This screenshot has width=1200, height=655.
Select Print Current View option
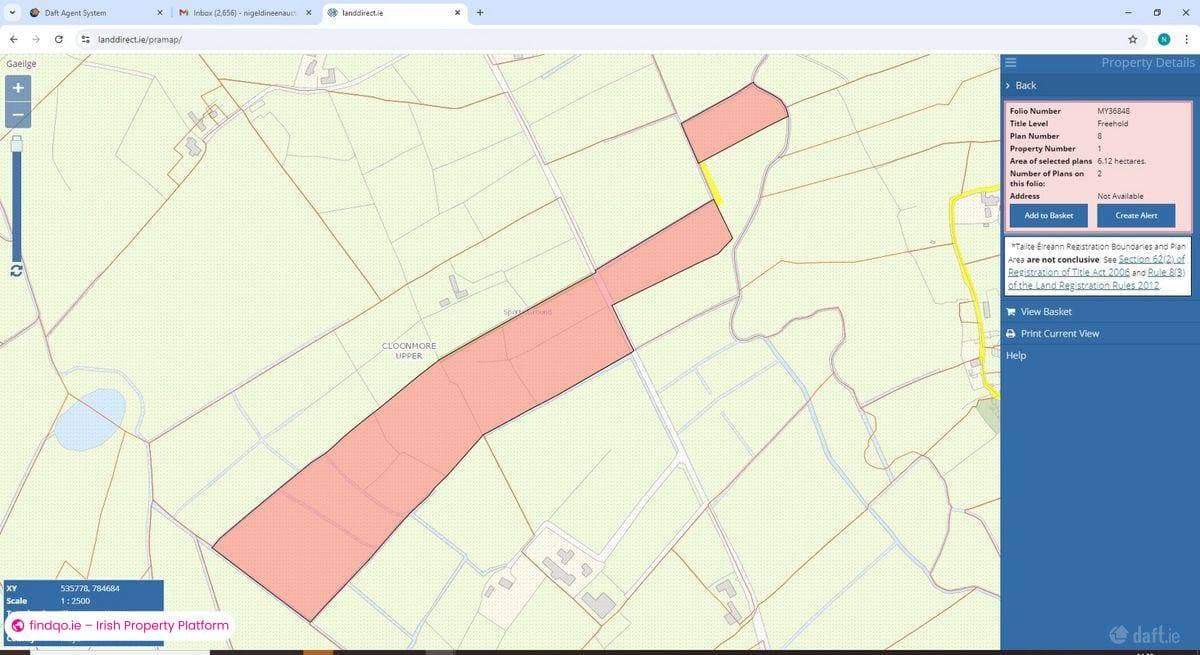pyautogui.click(x=1059, y=334)
